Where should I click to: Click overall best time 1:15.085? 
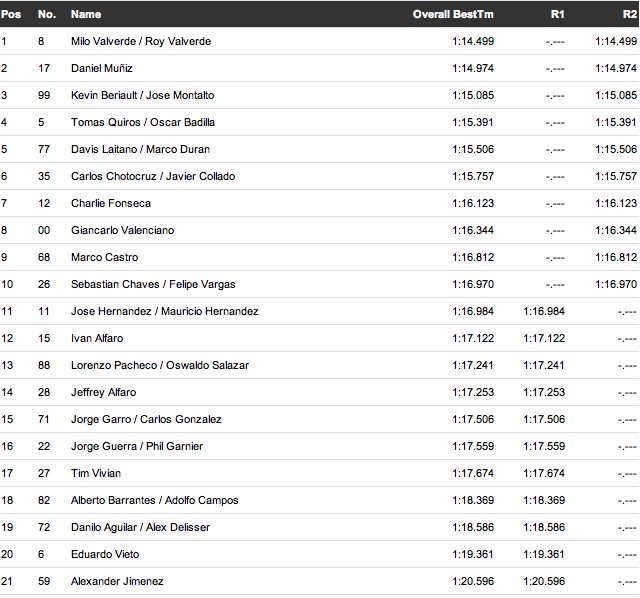tap(473, 95)
